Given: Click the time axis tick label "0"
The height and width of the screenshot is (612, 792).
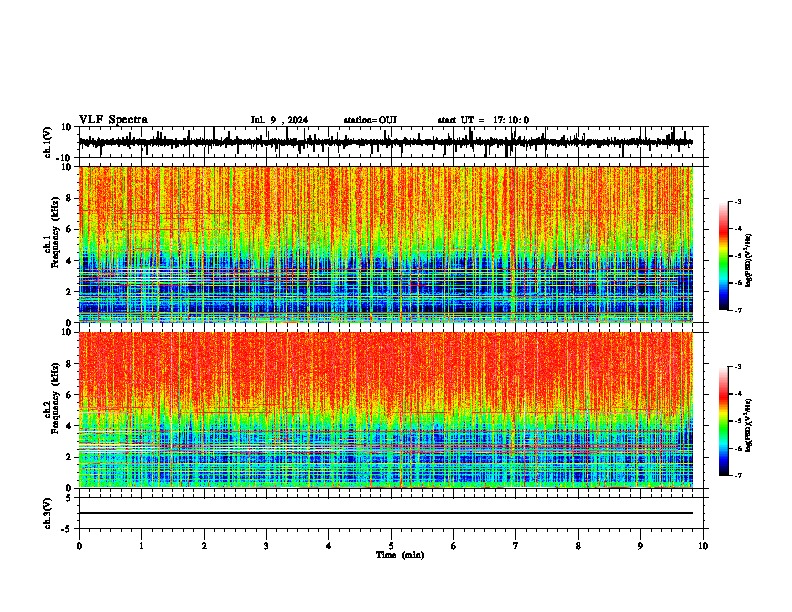Looking at the screenshot, I should (x=79, y=546).
